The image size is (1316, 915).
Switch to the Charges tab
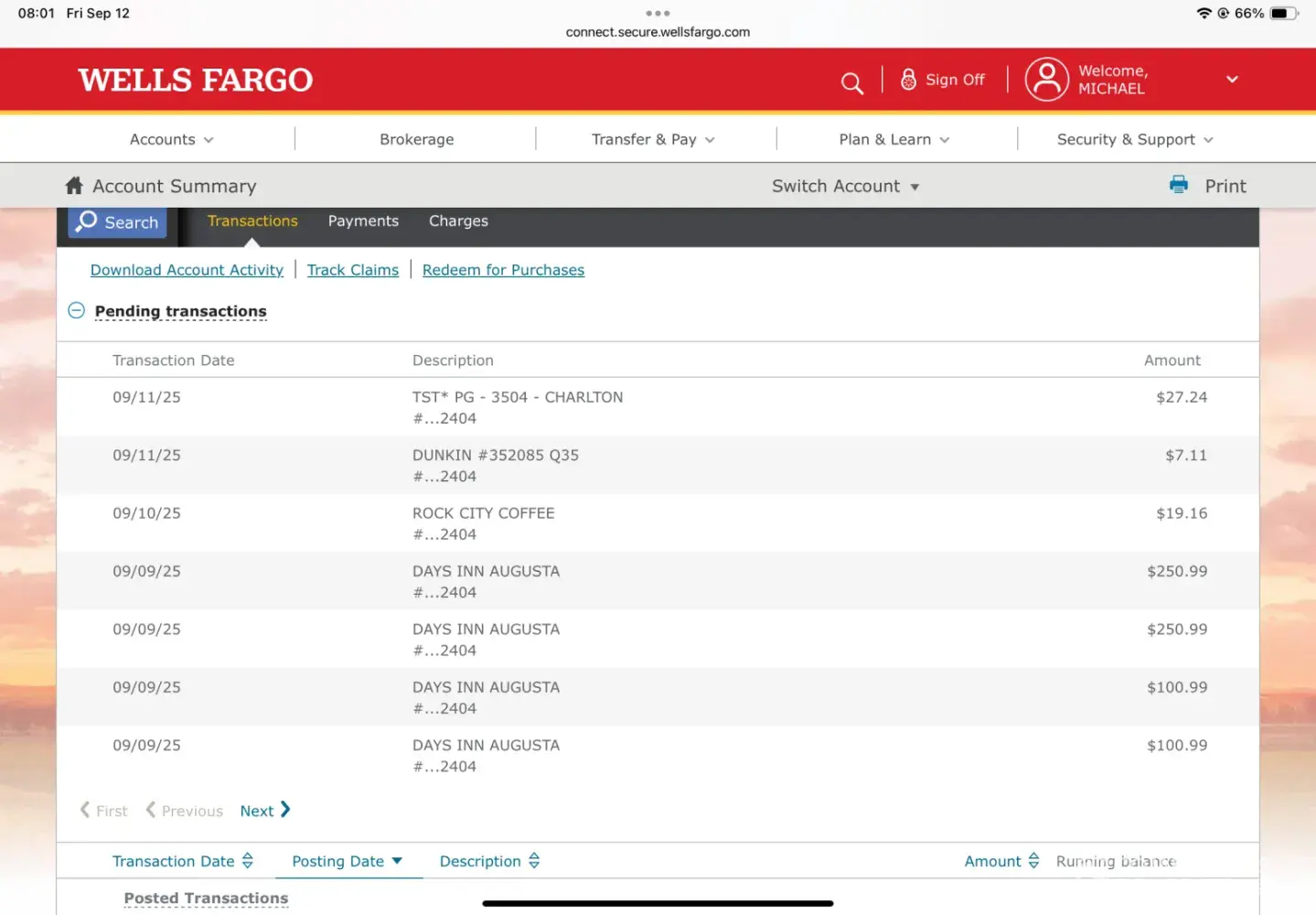point(458,221)
